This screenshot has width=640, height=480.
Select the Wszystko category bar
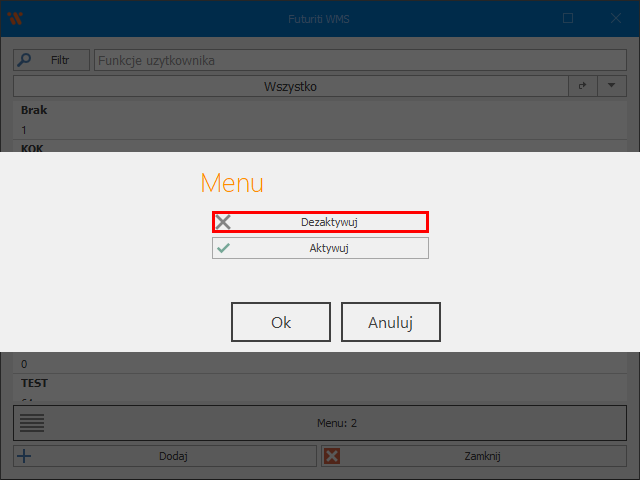tap(290, 87)
